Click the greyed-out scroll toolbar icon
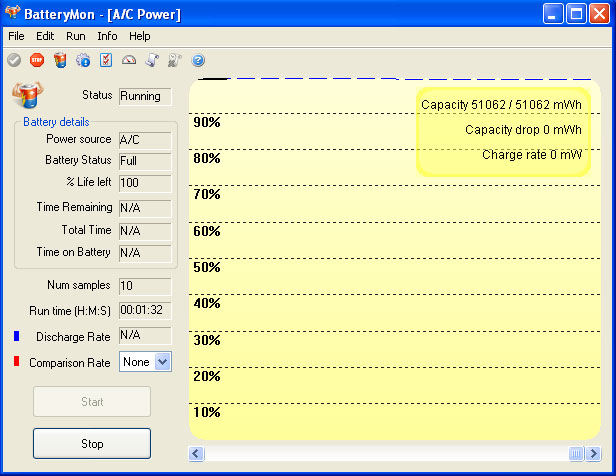Image resolution: width=616 pixels, height=476 pixels. point(175,60)
